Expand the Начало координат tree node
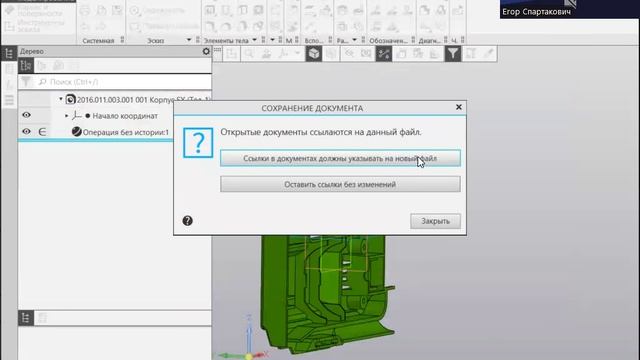 [67, 116]
